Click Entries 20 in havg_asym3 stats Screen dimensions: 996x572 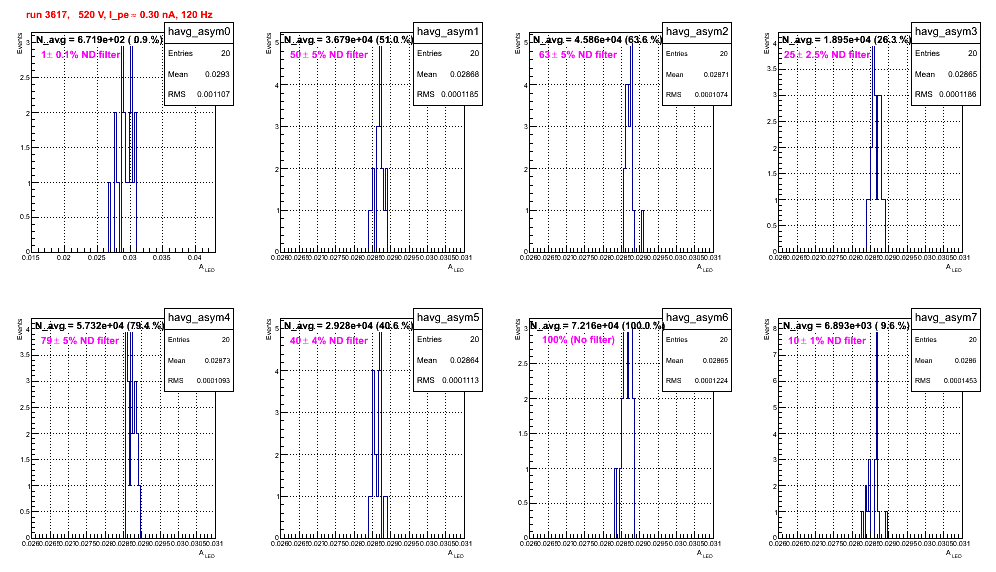pyautogui.click(x=946, y=53)
